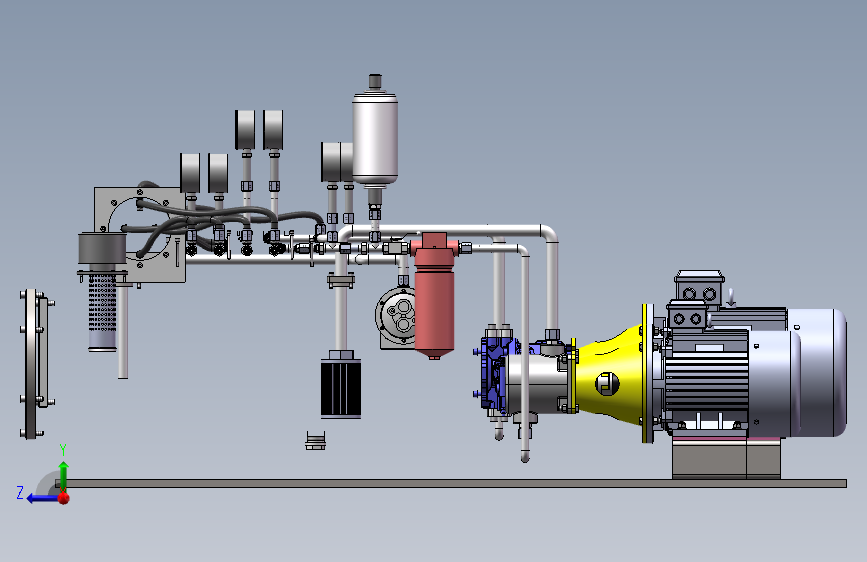Click the Z axis label
867x562 pixels.
click(x=20, y=492)
